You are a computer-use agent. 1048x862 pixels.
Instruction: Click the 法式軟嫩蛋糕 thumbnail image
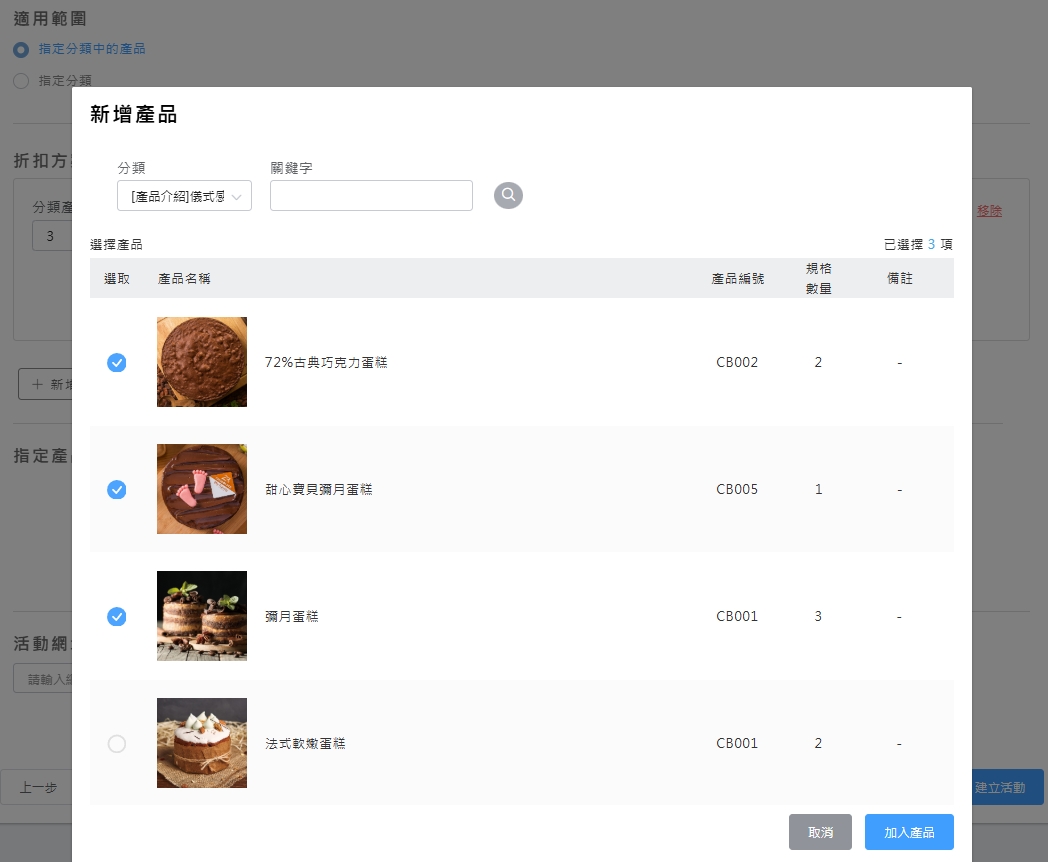click(202, 743)
